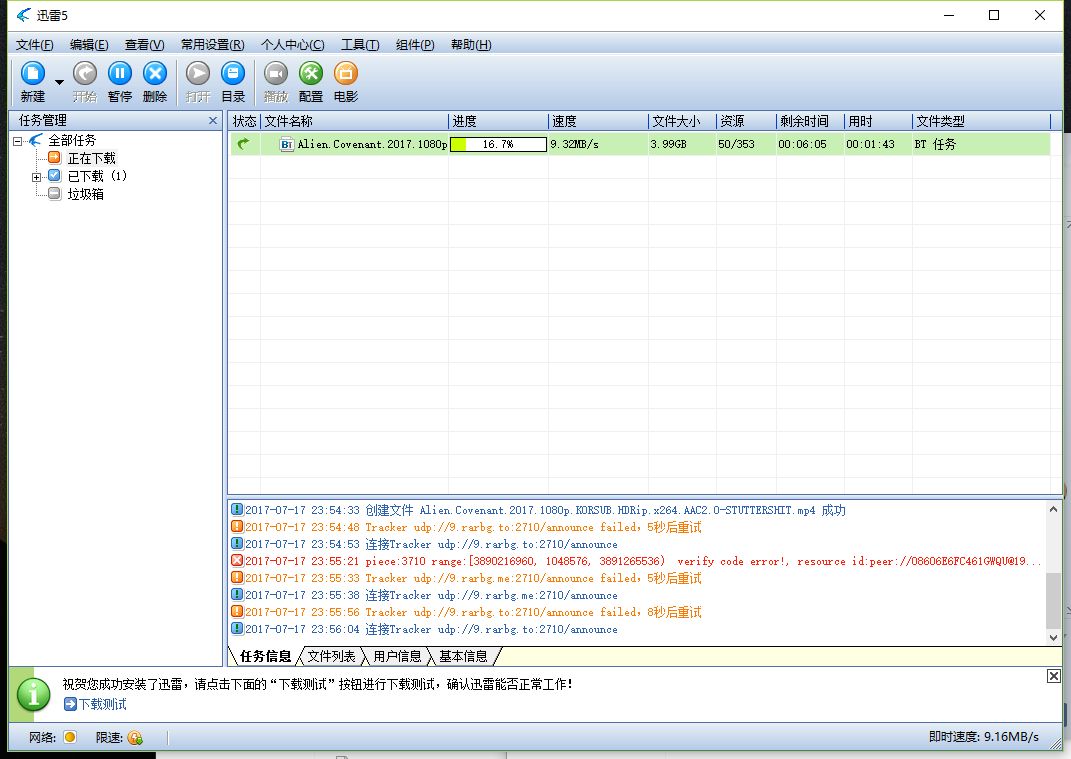1071x759 pixels.
Task: Toggle the 限速 speed limit icon
Action: [135, 738]
